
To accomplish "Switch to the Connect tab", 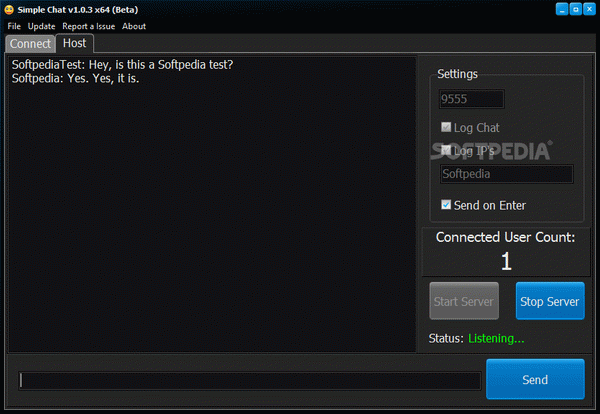I will (30, 44).
